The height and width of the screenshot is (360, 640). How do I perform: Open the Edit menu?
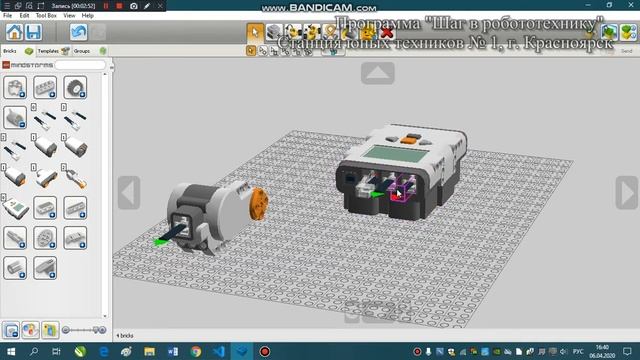point(24,16)
